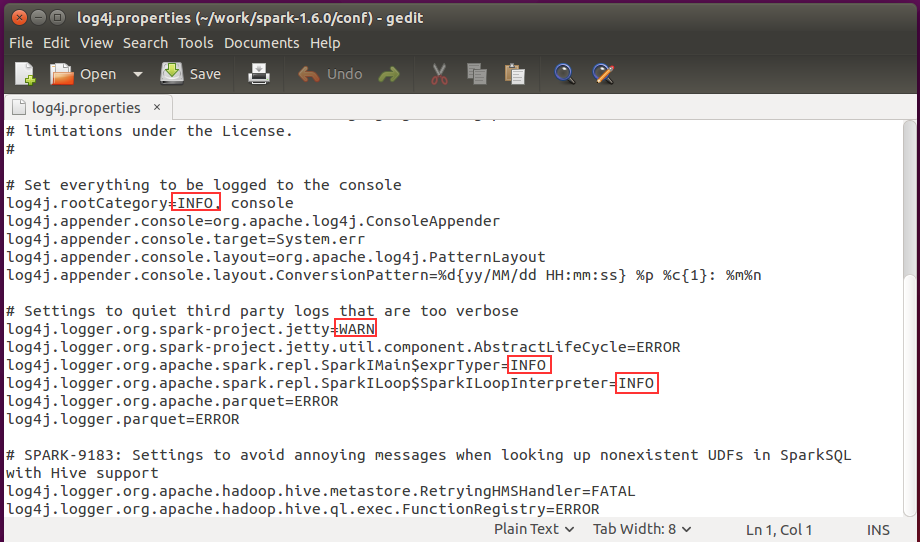Paste from clipboard icon
This screenshot has height=542, width=920.
click(515, 74)
